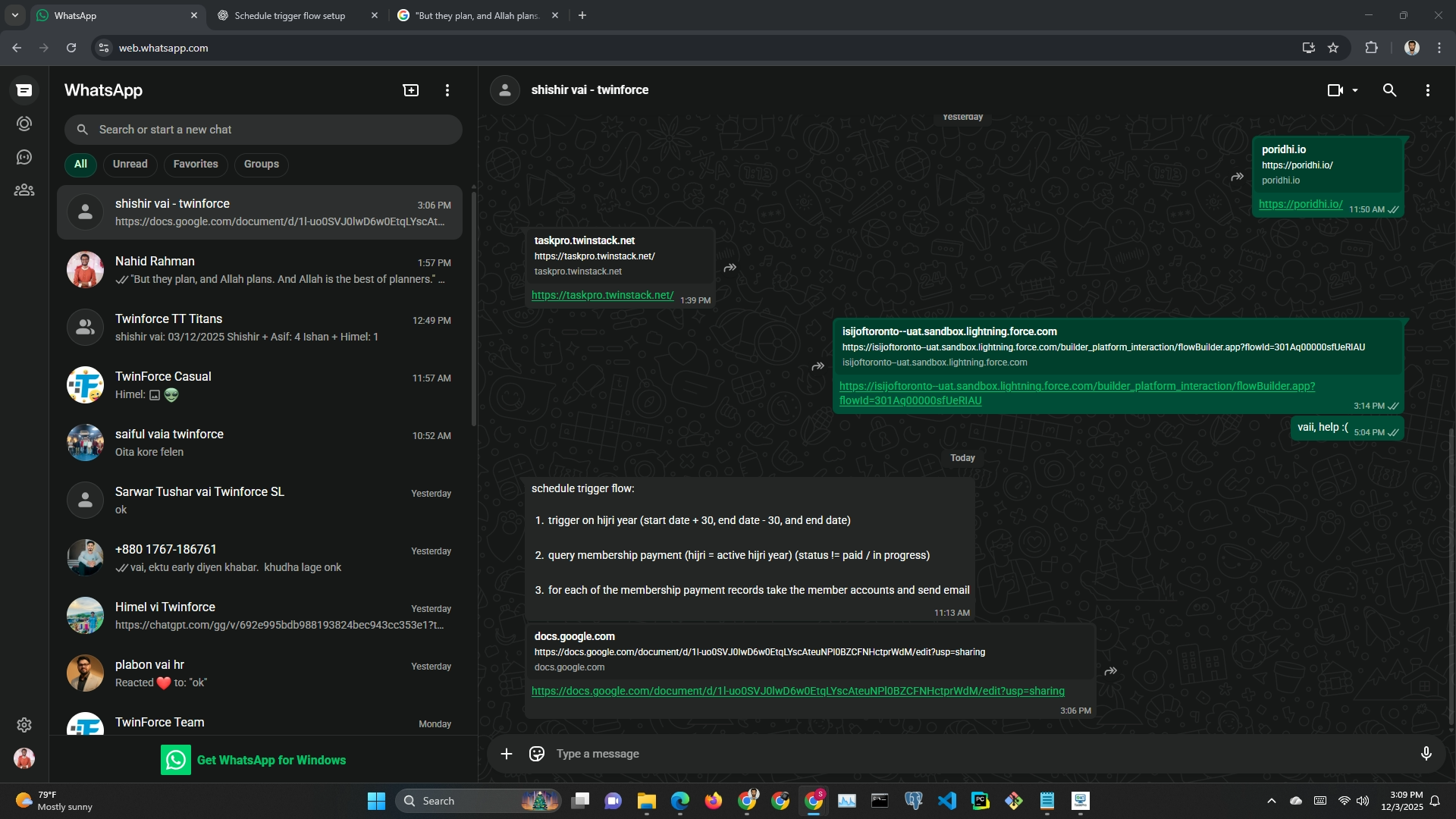Open the conversation three-dot options menu
1456x819 pixels.
click(1427, 90)
